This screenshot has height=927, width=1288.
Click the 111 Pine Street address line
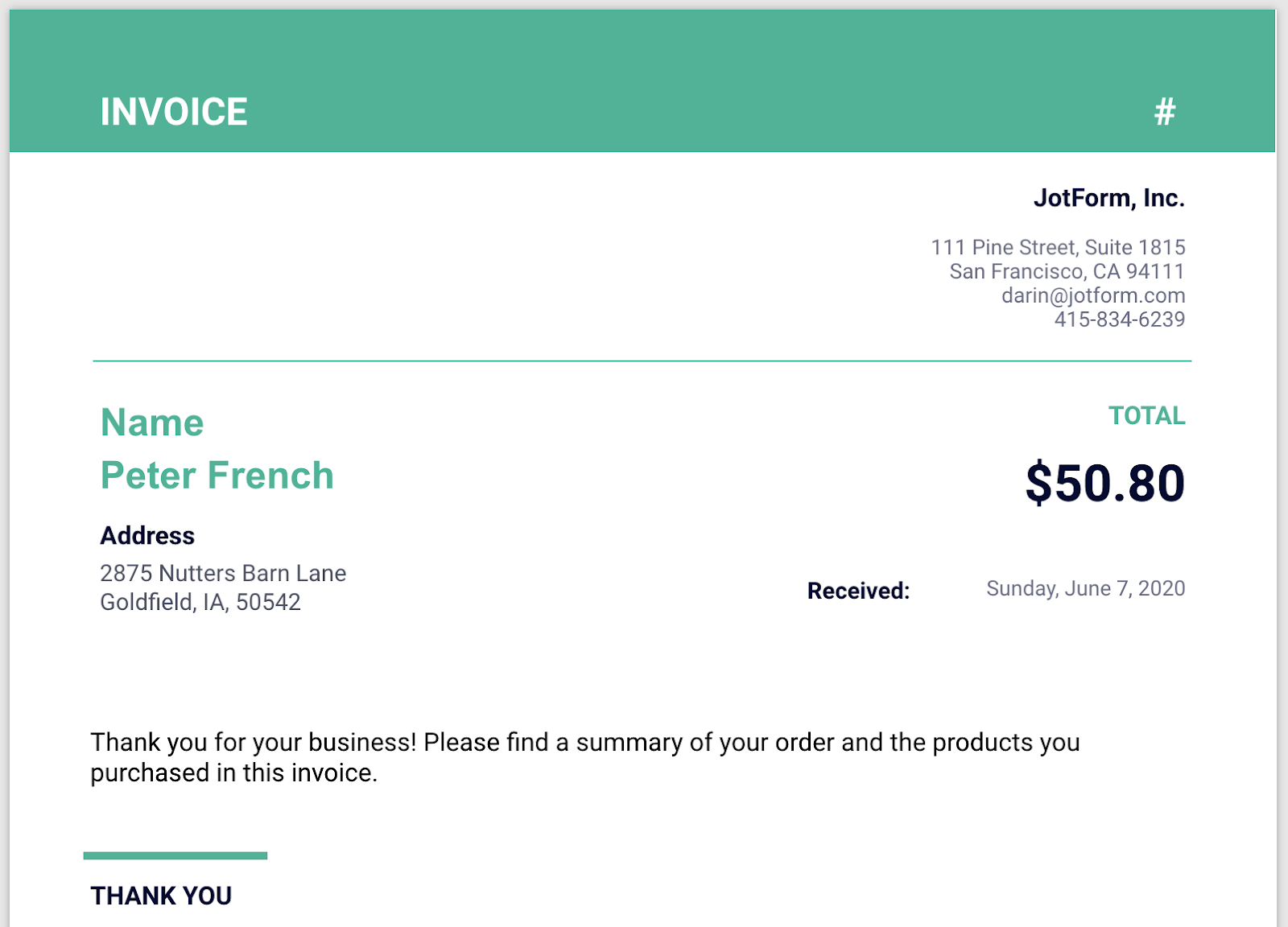point(1058,247)
